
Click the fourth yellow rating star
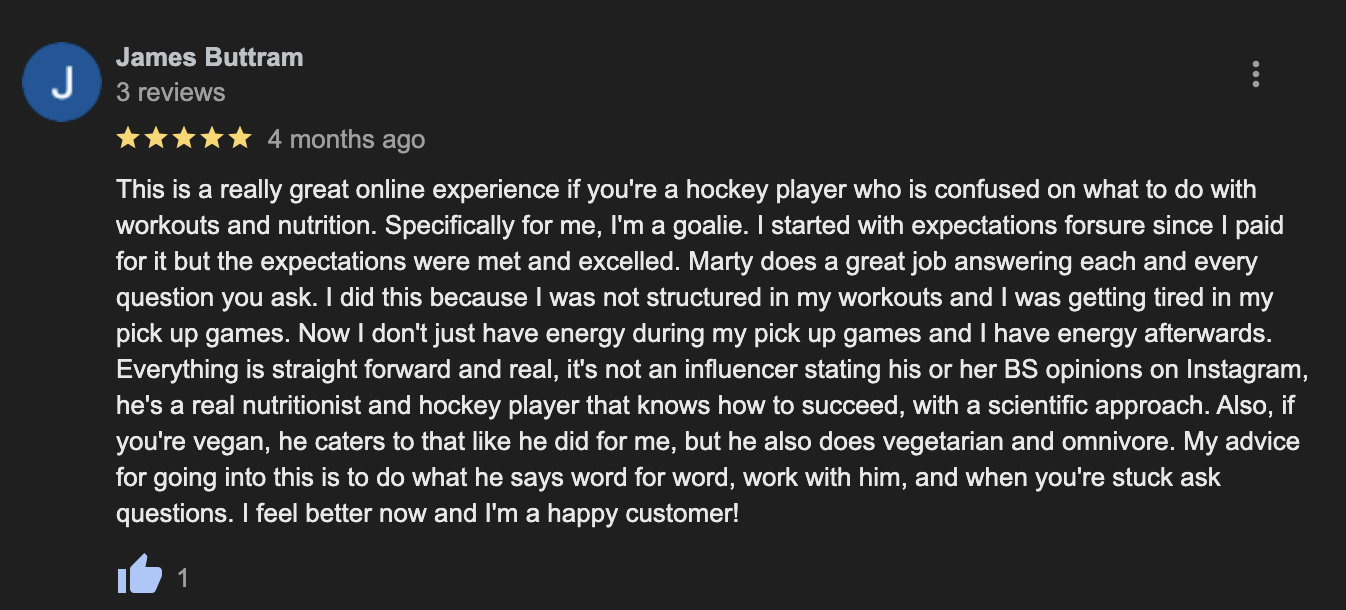click(x=212, y=138)
